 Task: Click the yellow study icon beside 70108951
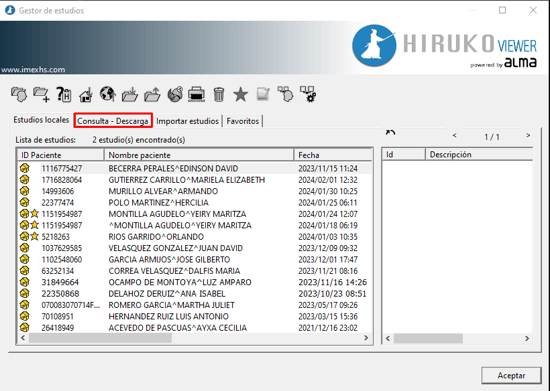tap(24, 316)
